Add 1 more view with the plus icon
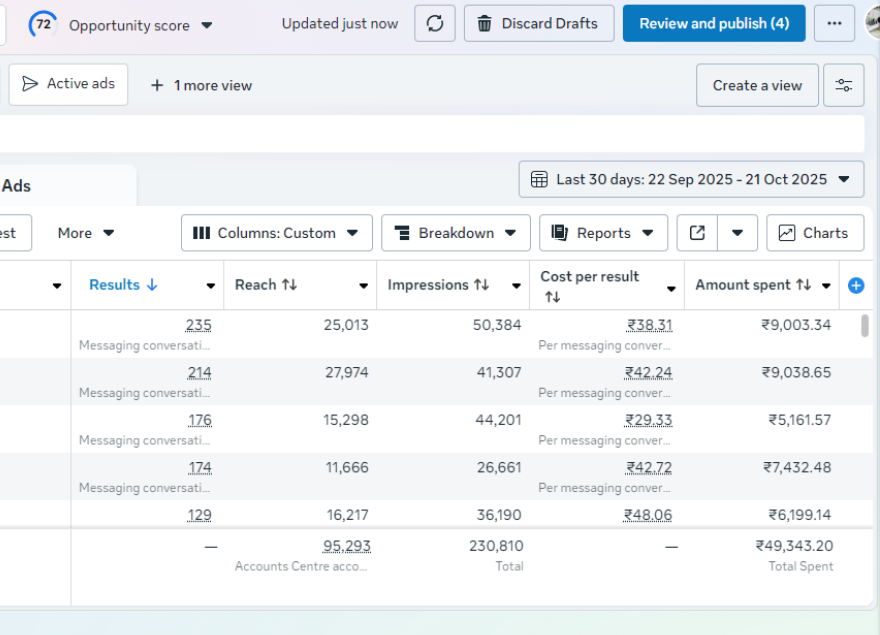The width and height of the screenshot is (880, 635). [157, 86]
